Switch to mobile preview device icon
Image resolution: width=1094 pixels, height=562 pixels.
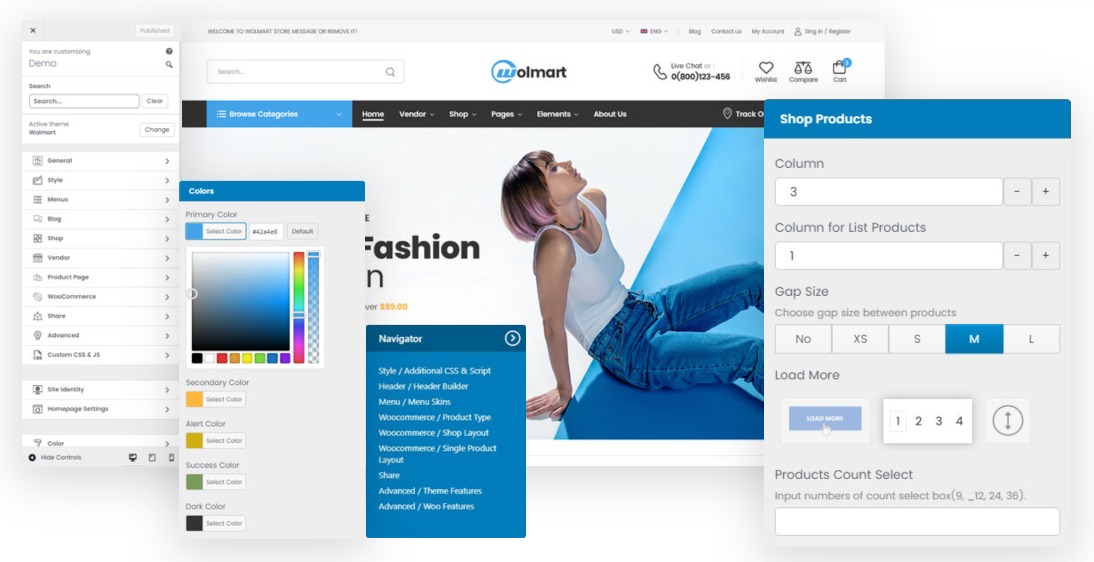[x=171, y=458]
